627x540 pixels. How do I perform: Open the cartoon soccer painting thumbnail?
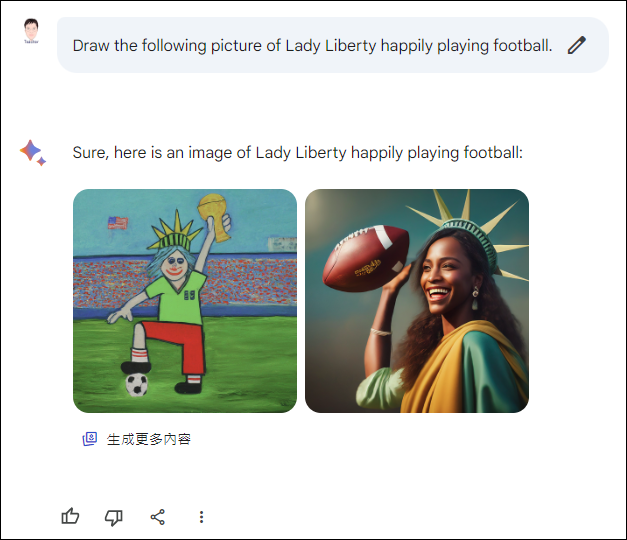(185, 301)
